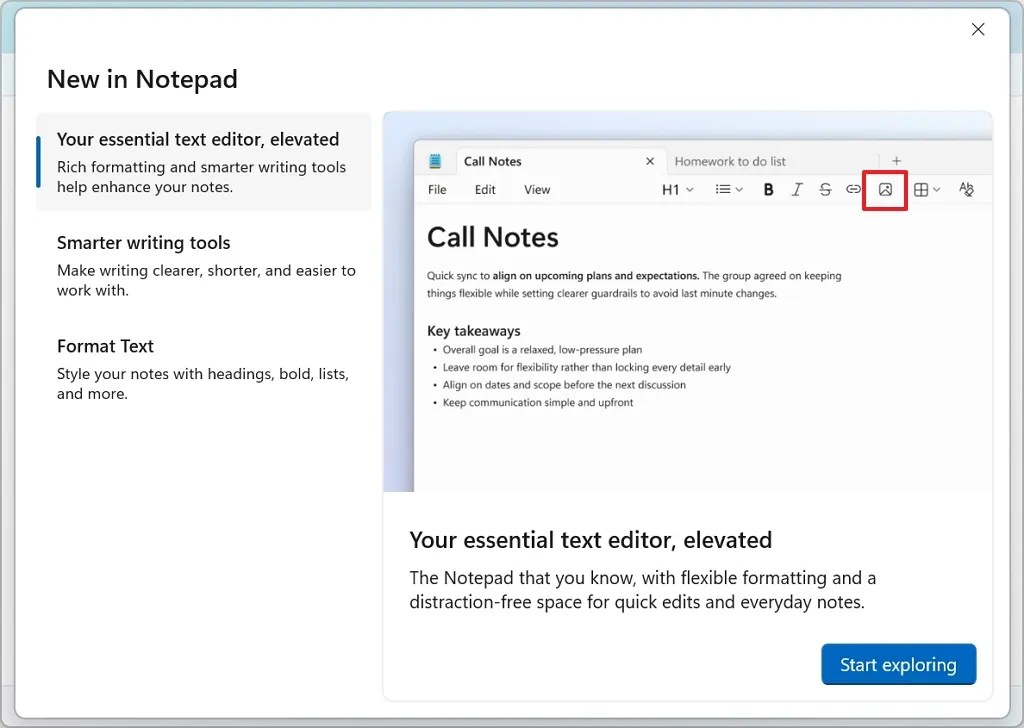
Task: Open the File menu
Action: coord(437,189)
